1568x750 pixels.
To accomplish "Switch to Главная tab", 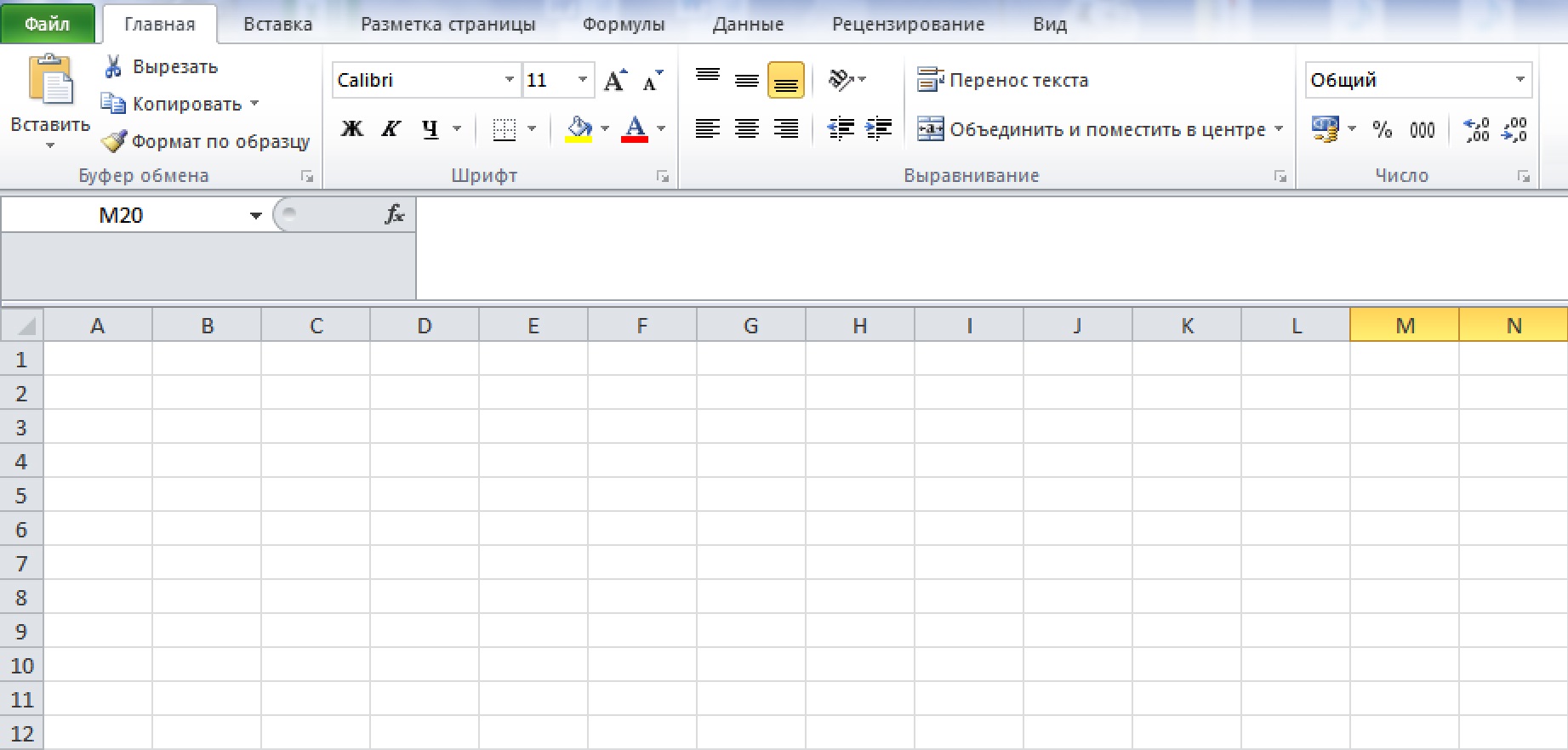I will click(160, 24).
